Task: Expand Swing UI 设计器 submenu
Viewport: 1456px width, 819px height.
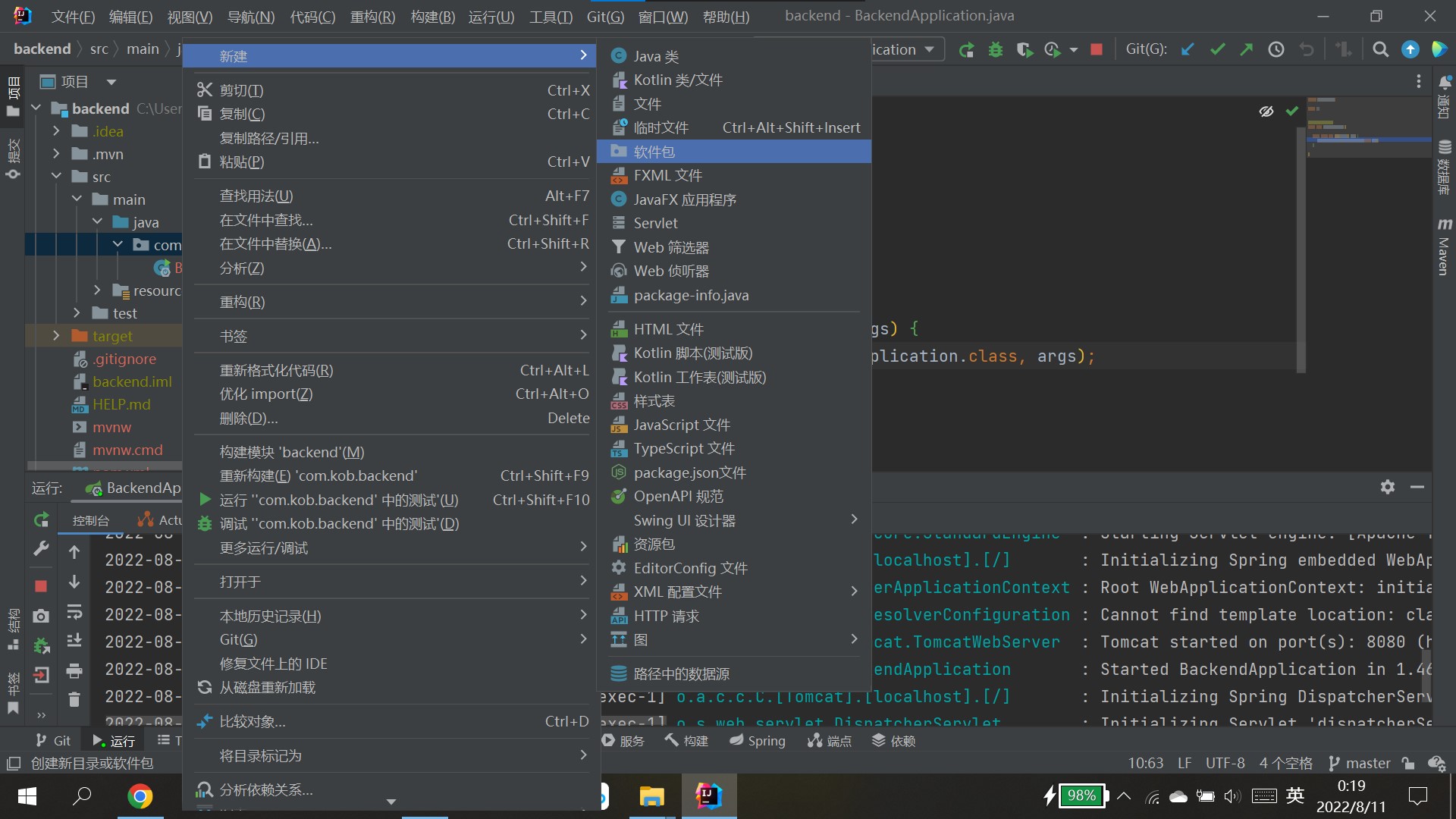Action: point(734,521)
